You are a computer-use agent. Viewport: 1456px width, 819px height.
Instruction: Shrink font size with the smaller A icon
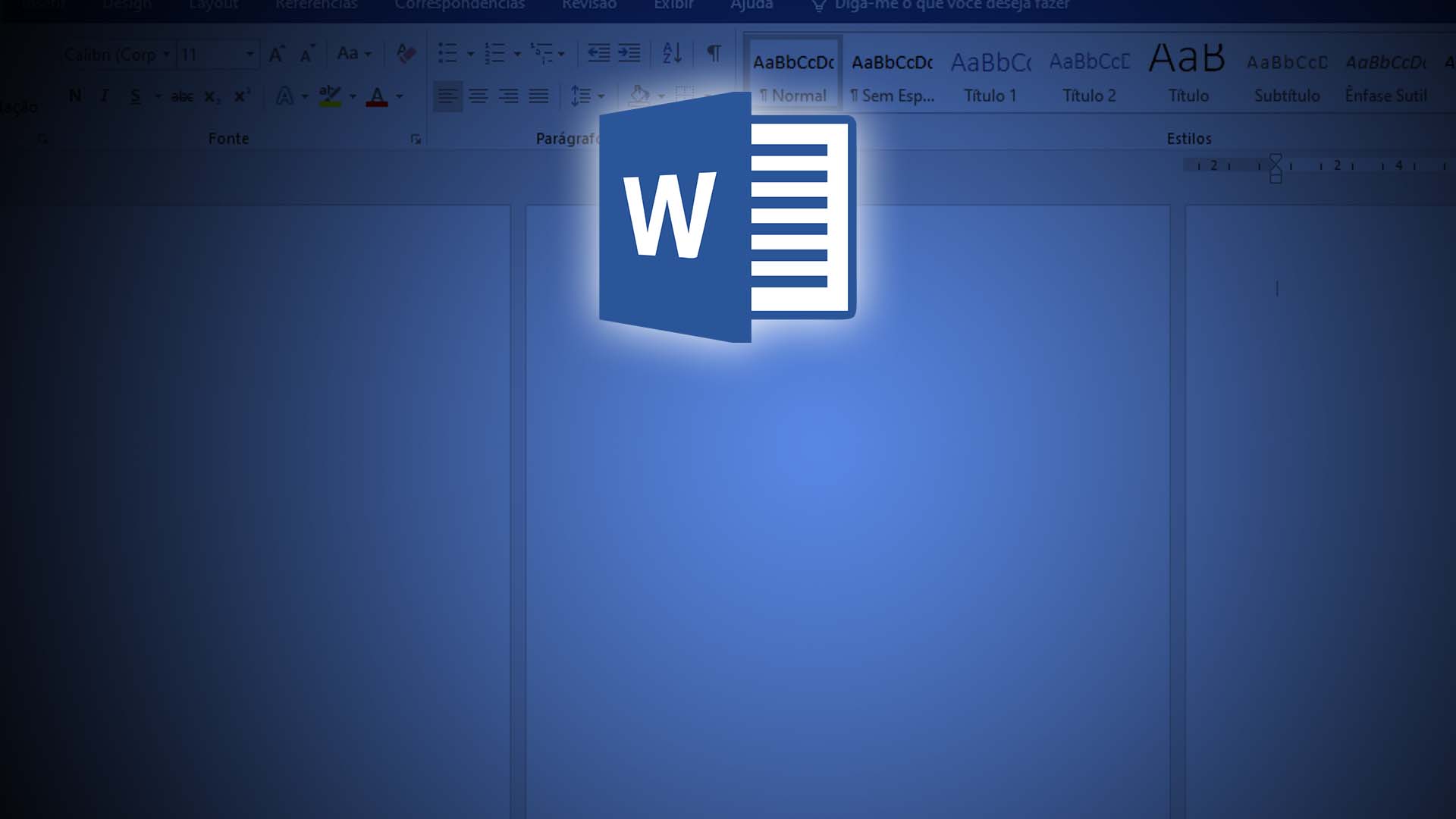(x=306, y=55)
